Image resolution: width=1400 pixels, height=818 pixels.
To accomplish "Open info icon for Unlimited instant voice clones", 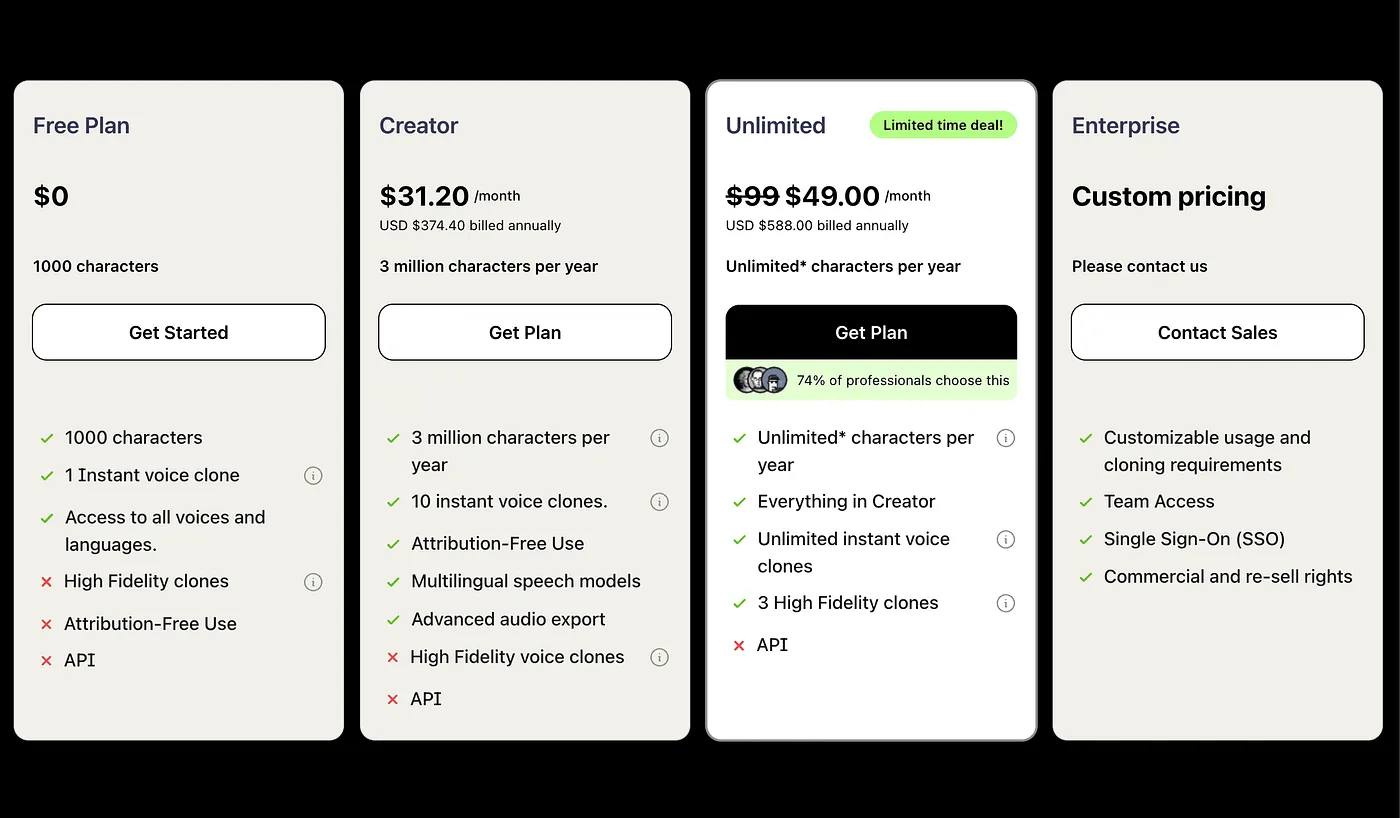I will (1006, 540).
